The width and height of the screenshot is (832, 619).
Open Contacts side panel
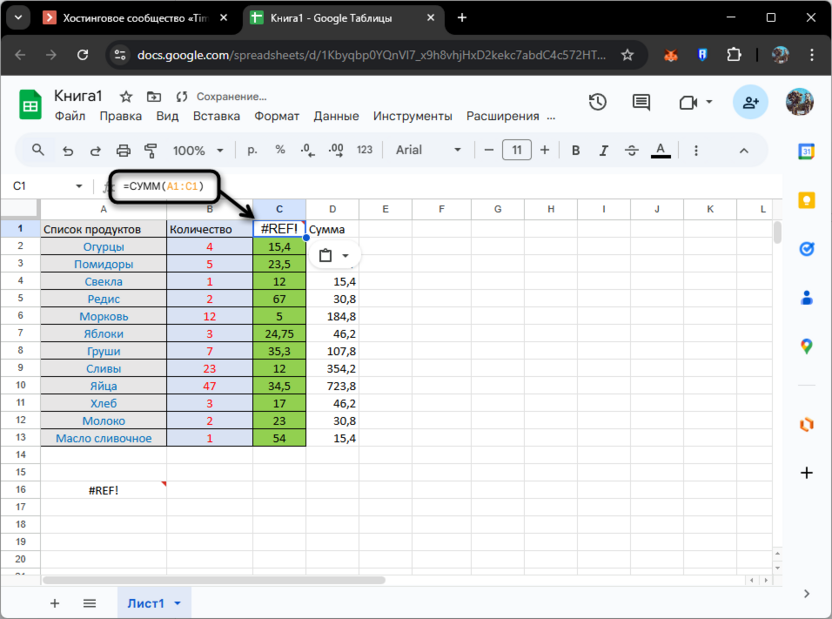click(807, 298)
